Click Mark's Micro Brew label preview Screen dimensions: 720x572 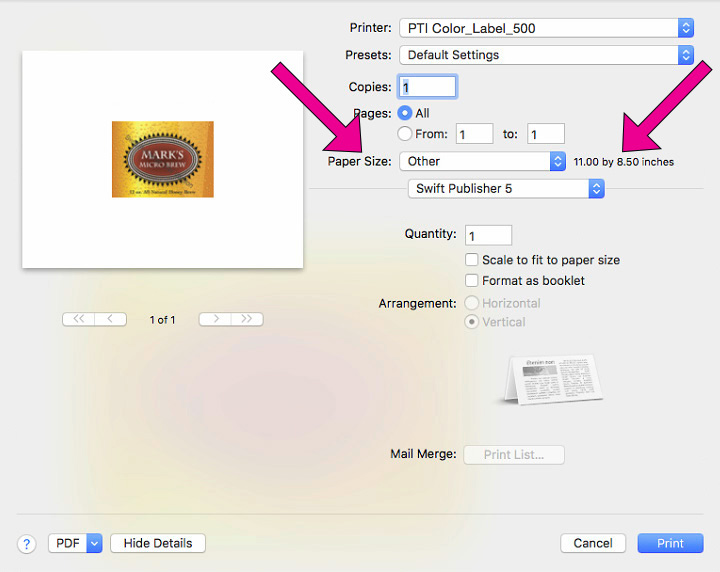pos(163,159)
